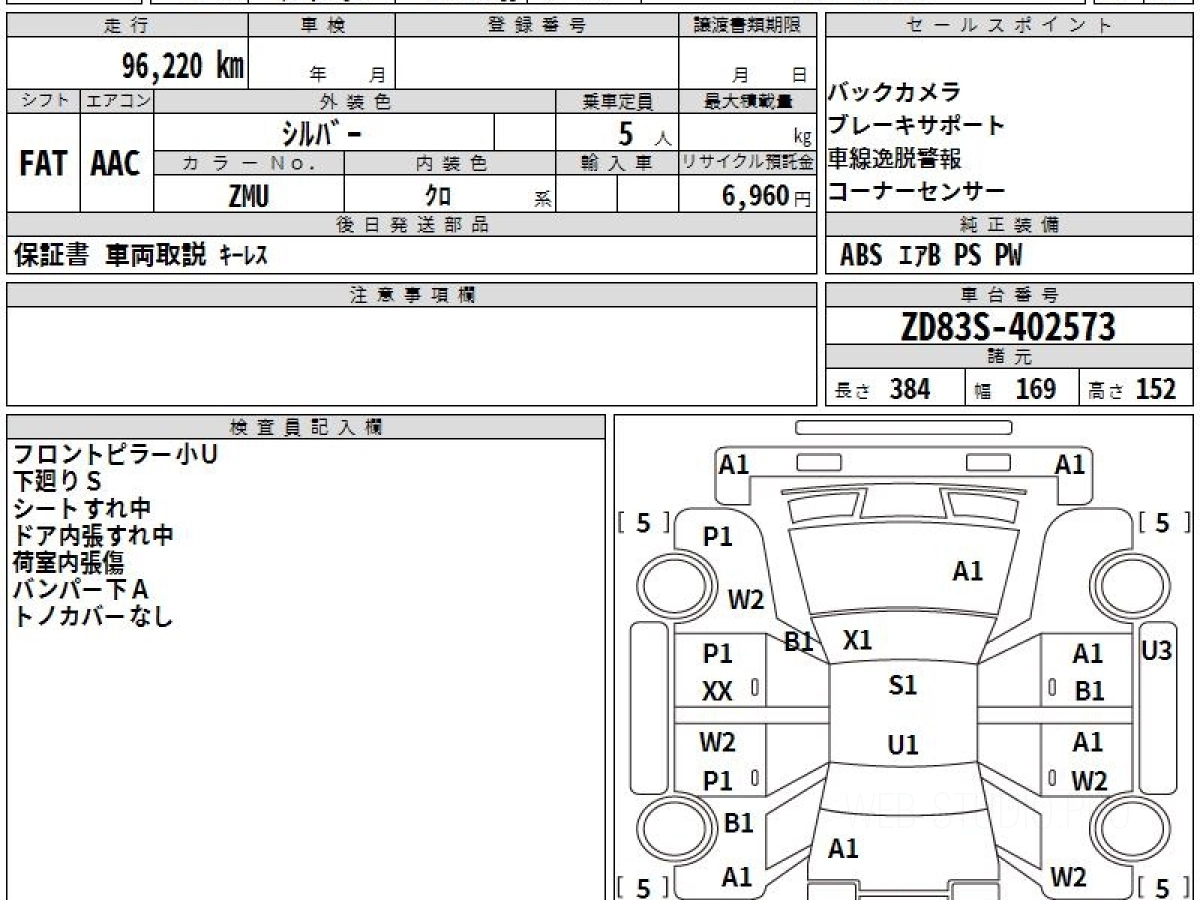This screenshot has height=900, width=1200.
Task: Select the ABS エアB PS PW equipment line
Action: (x=931, y=256)
